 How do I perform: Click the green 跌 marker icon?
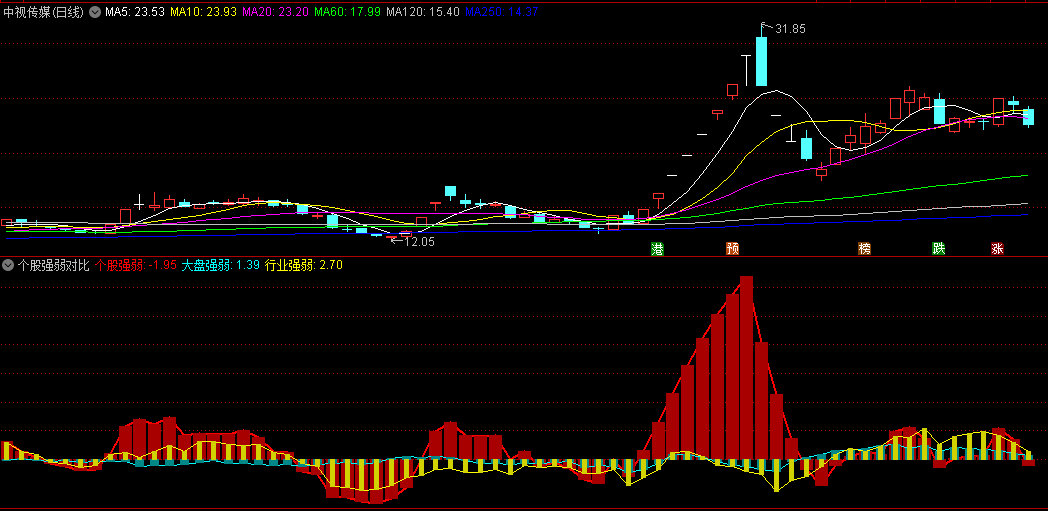click(939, 249)
